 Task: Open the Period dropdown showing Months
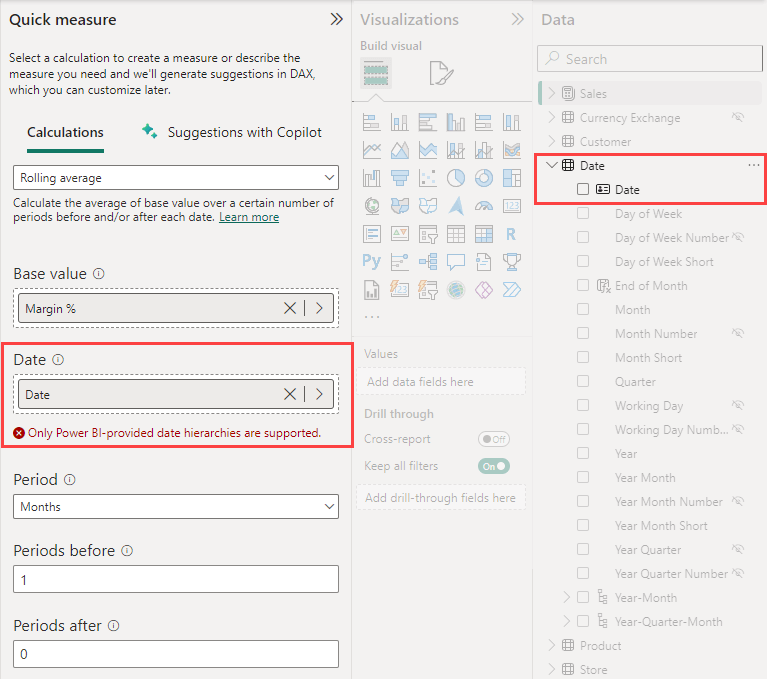[176, 506]
